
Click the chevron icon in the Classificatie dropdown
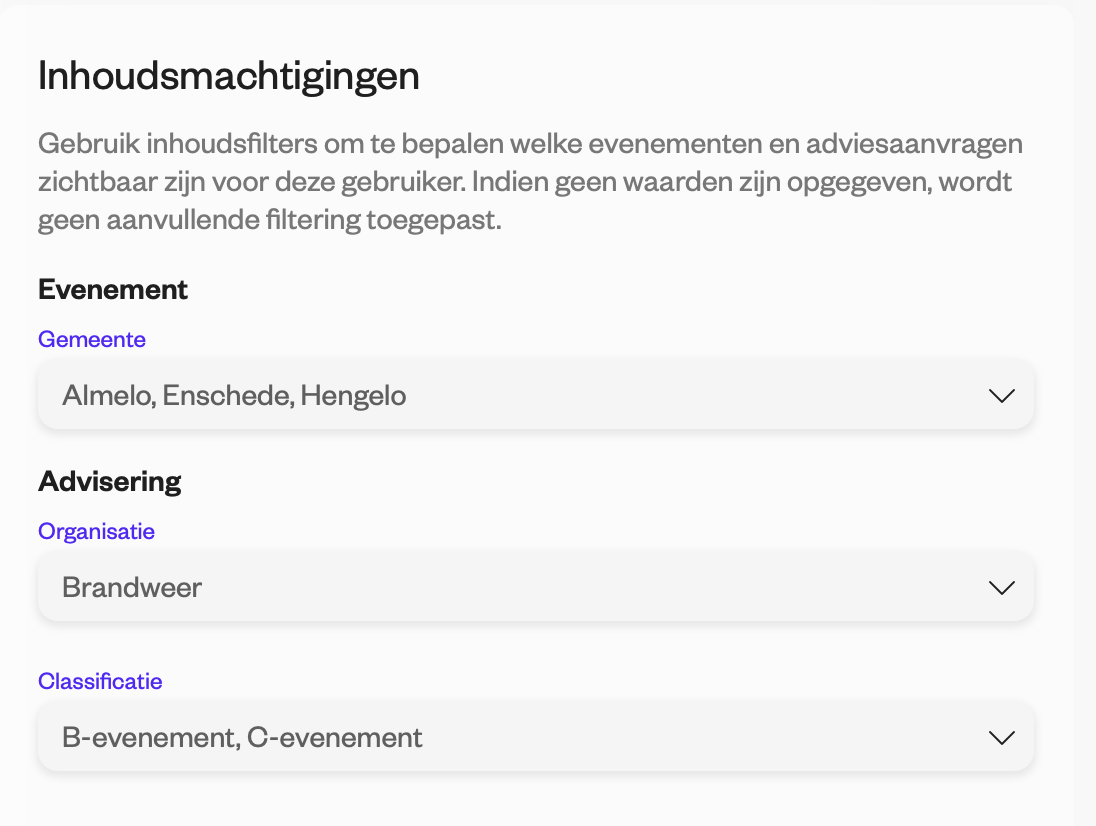pos(1002,737)
